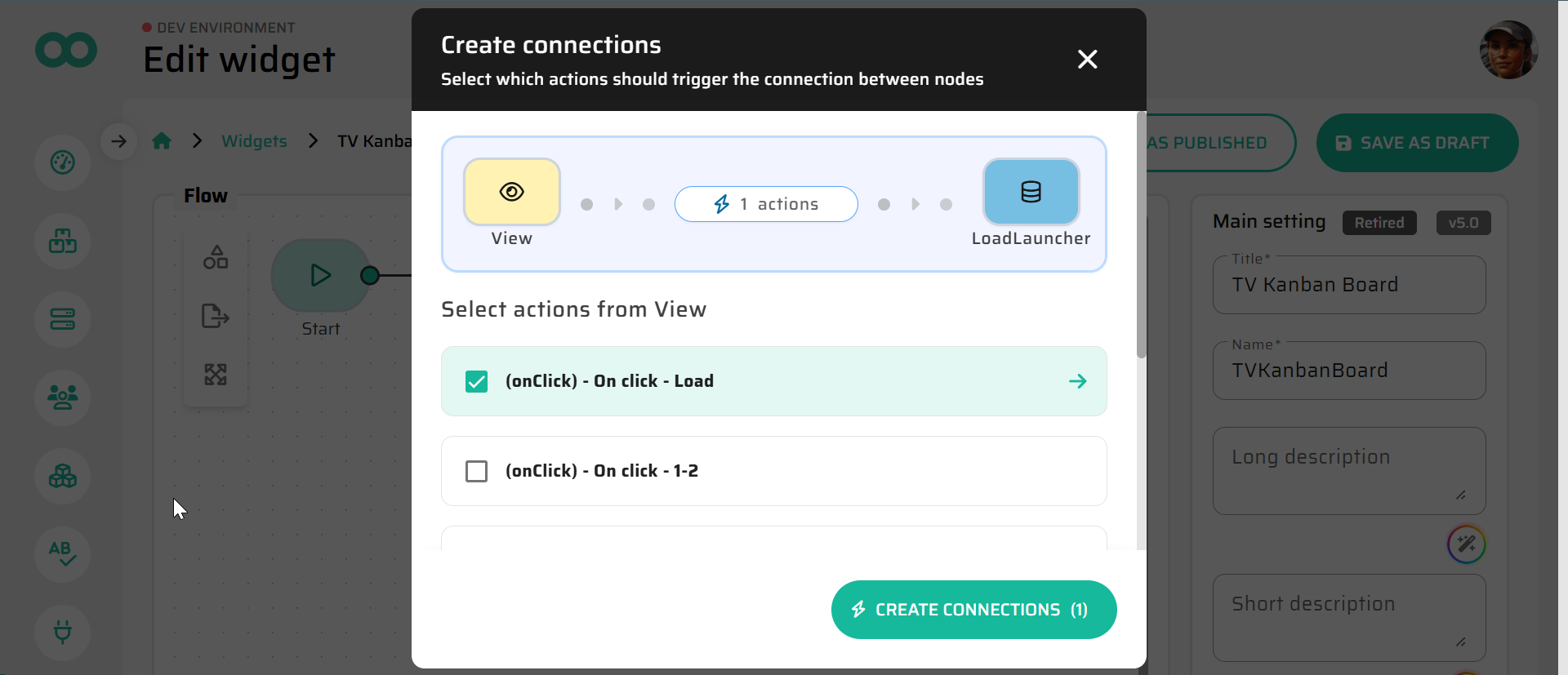The image size is (1568, 675).
Task: Click the dashboard gauge sidebar icon
Action: pos(63,162)
